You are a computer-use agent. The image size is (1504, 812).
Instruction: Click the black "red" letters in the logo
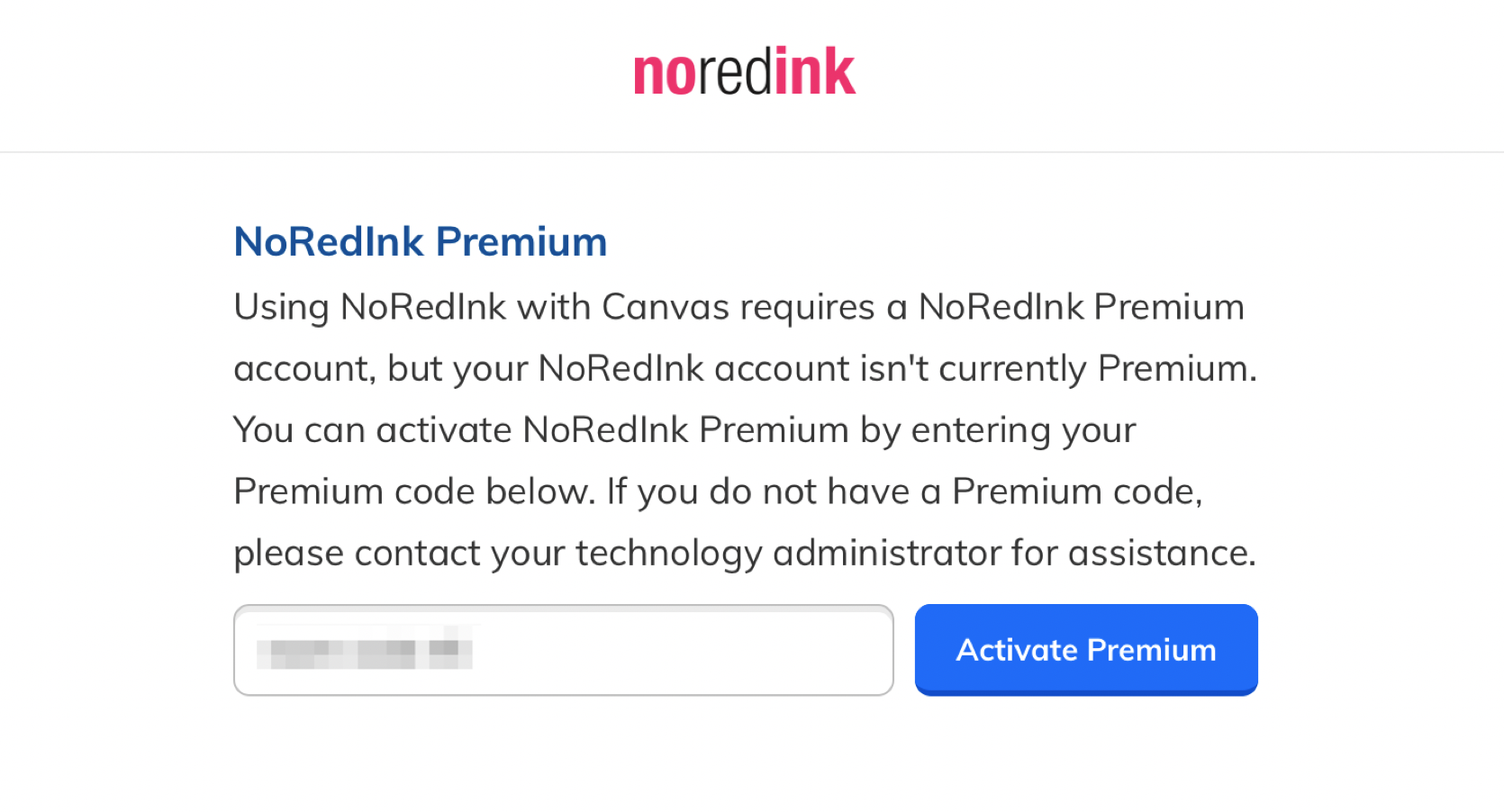pyautogui.click(x=735, y=71)
